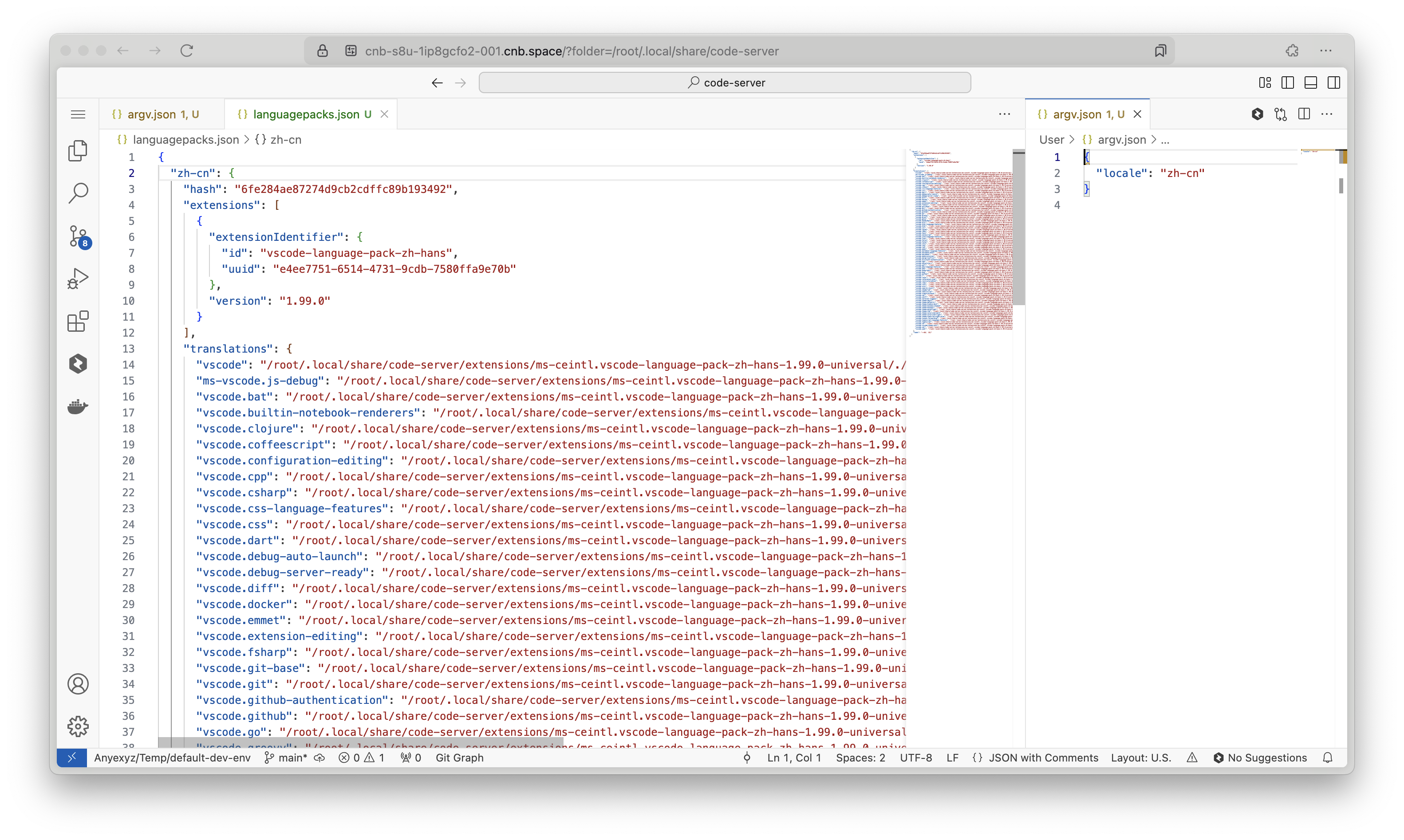1404x840 pixels.
Task: Click the ... breadcrumb item in right editor
Action: click(x=1165, y=140)
